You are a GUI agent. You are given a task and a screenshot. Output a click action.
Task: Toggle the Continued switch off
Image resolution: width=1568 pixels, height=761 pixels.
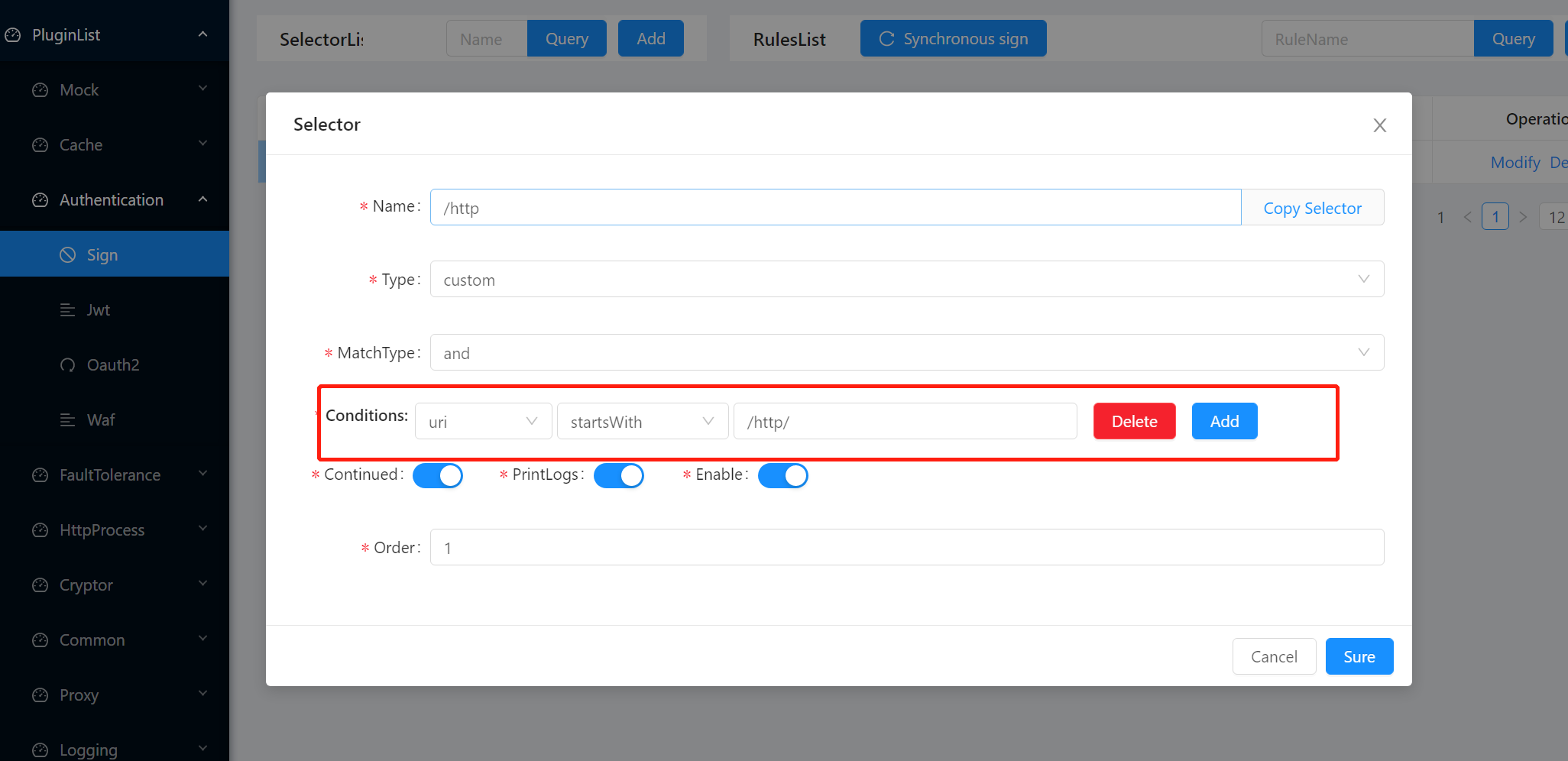(x=438, y=475)
